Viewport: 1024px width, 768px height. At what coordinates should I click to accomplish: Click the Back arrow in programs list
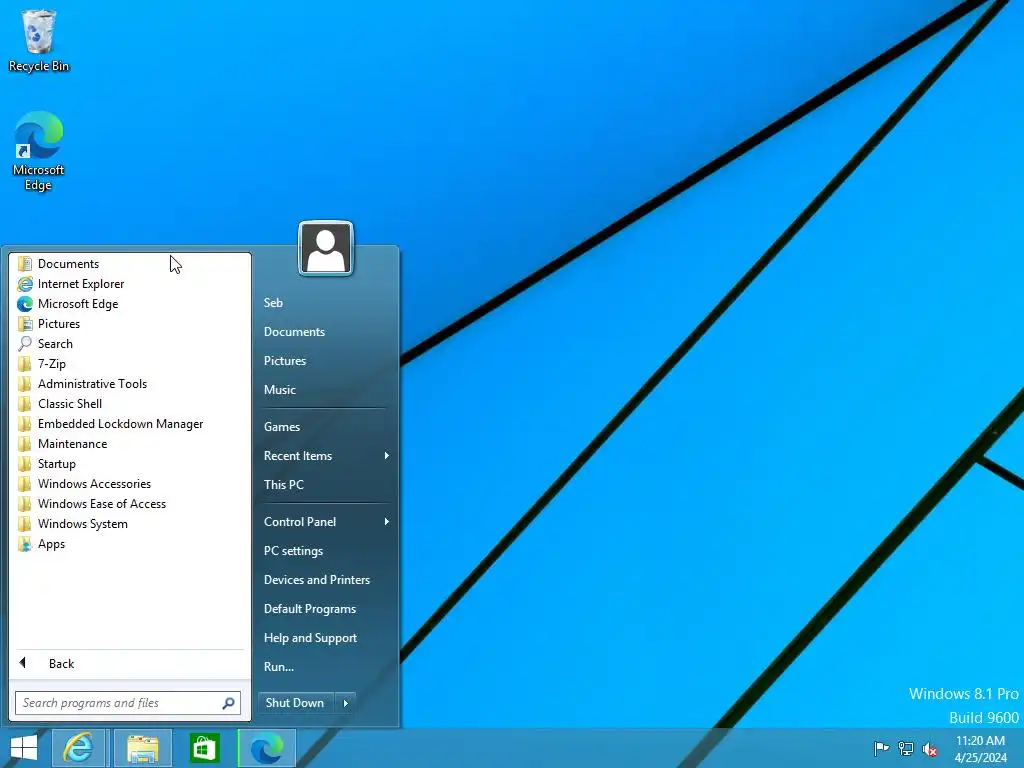(22, 663)
